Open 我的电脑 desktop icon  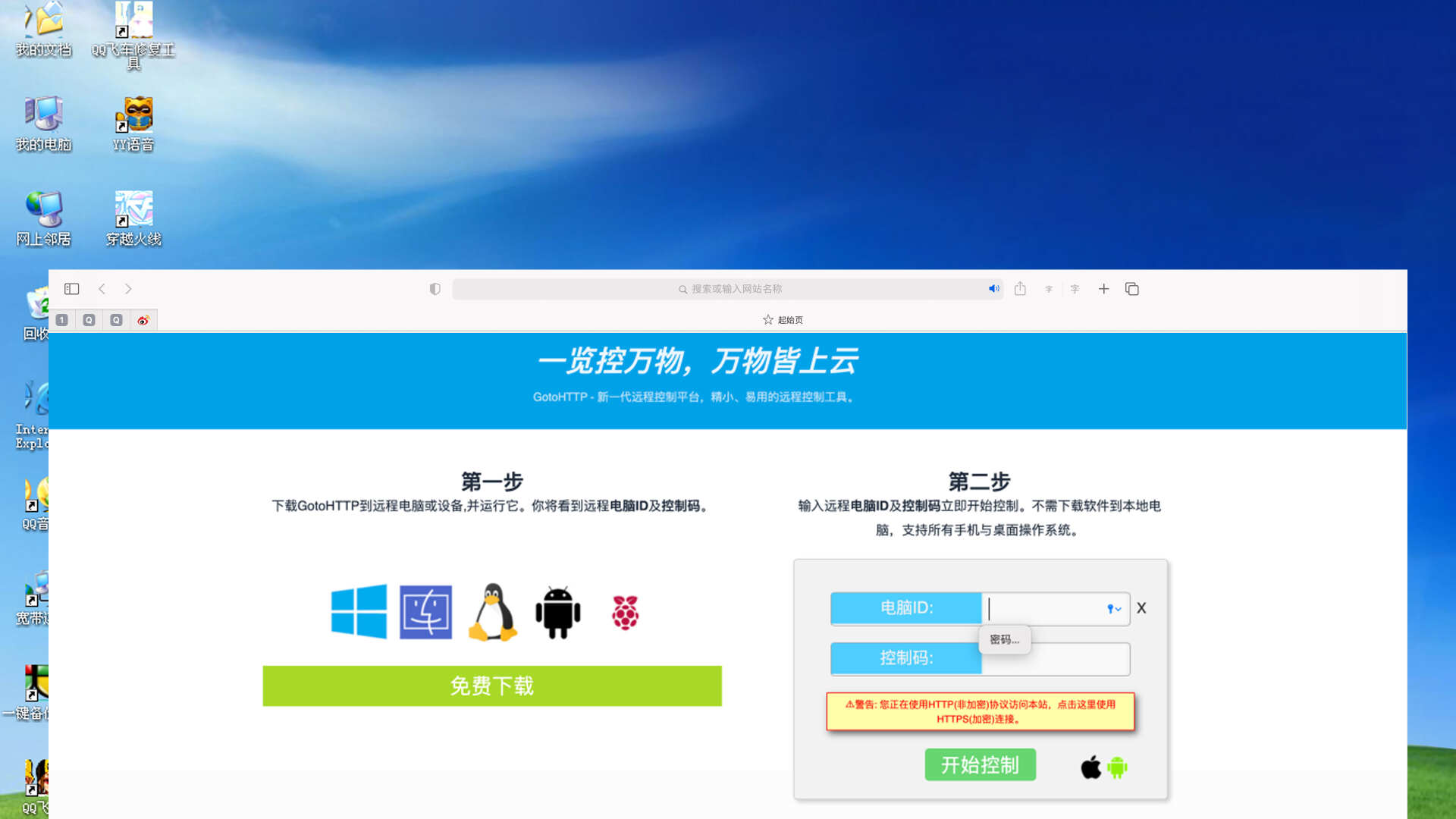click(44, 124)
